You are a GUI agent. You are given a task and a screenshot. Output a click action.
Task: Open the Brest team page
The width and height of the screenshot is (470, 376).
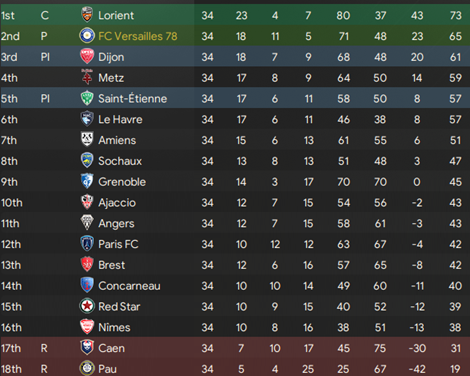112,265
